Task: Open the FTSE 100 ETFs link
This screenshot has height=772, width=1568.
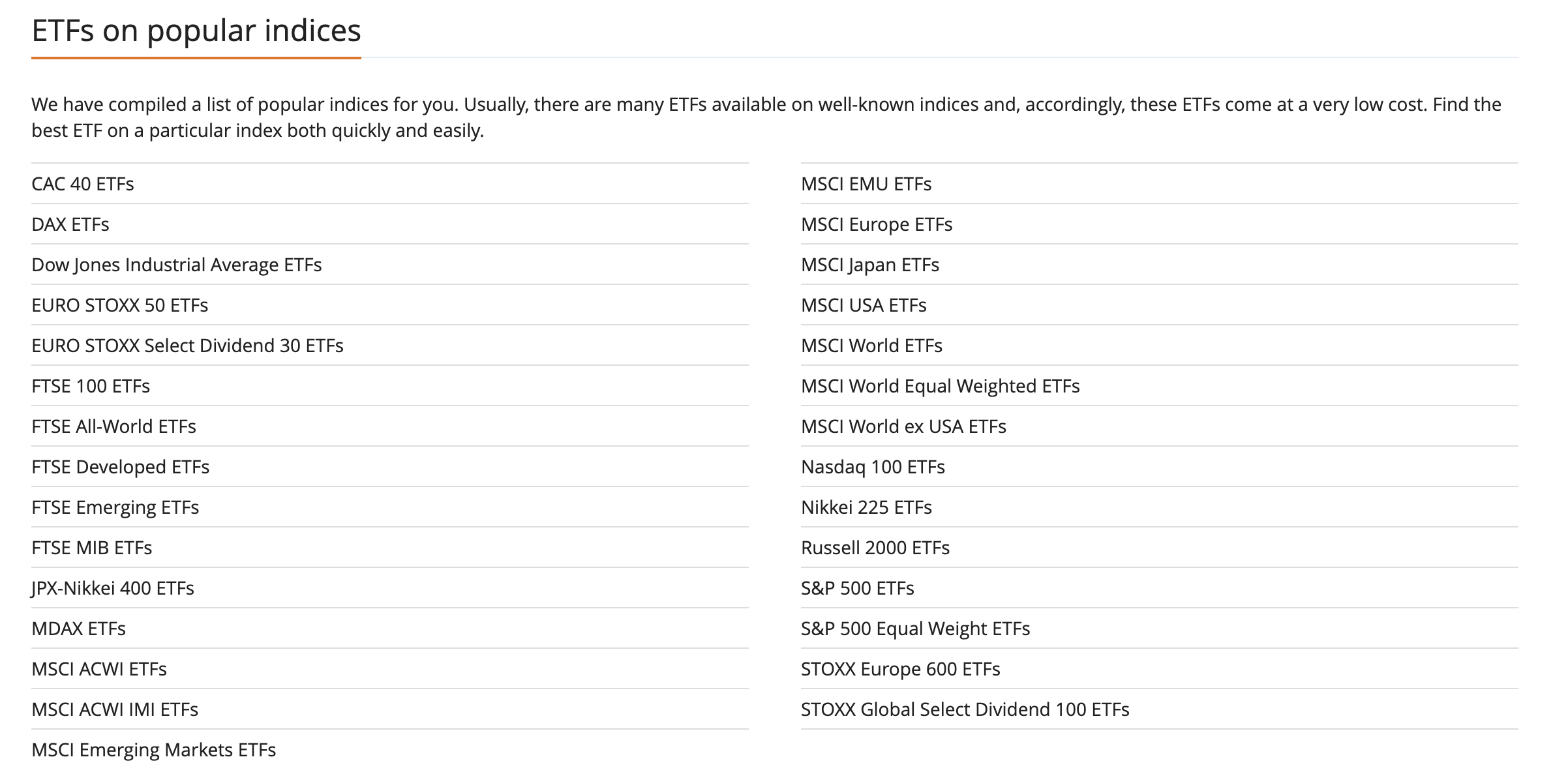Action: click(91, 386)
